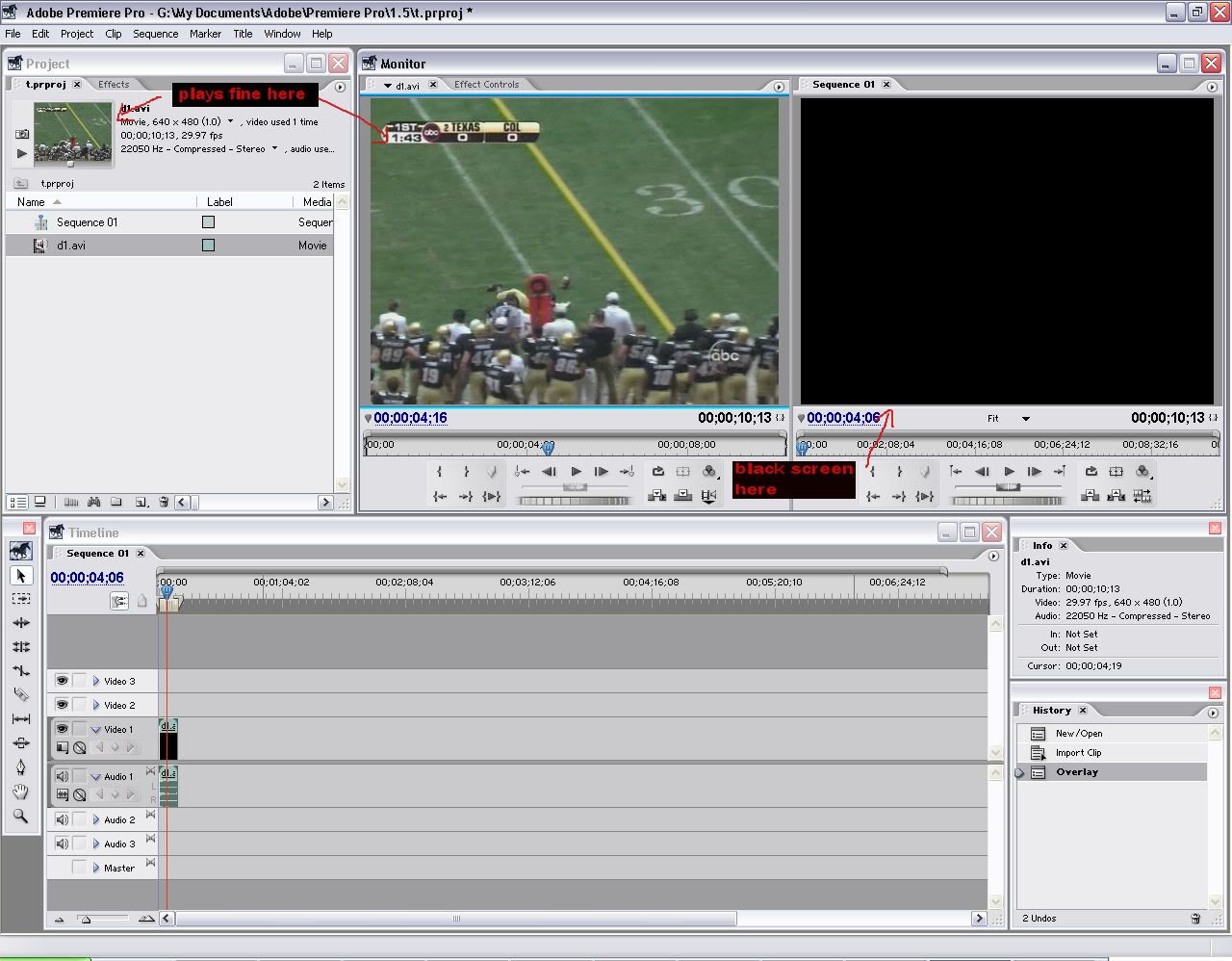Select the Rate Stretch tool
1232x961 pixels.
pyautogui.click(x=20, y=670)
